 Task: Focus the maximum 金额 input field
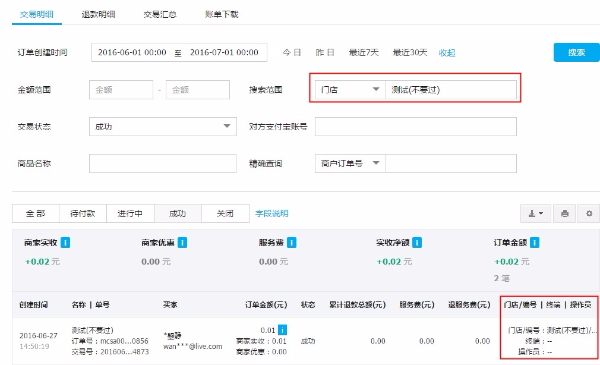[198, 90]
